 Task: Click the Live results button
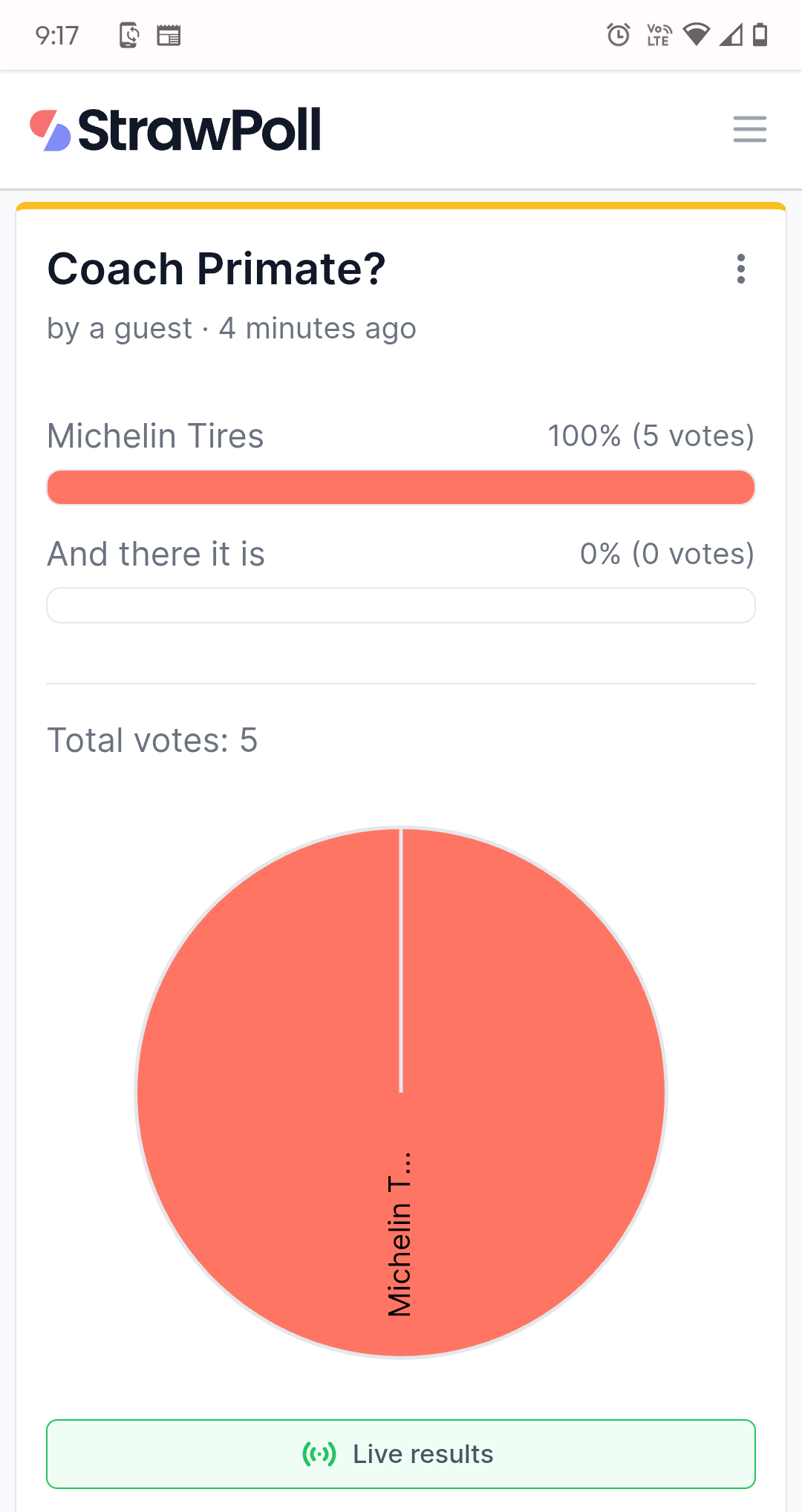point(401,1454)
